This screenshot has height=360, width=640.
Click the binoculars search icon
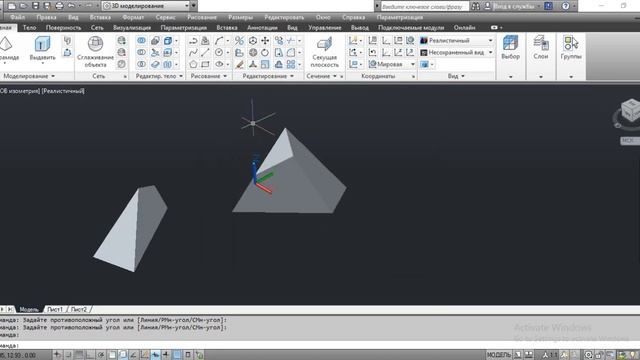(476, 6)
